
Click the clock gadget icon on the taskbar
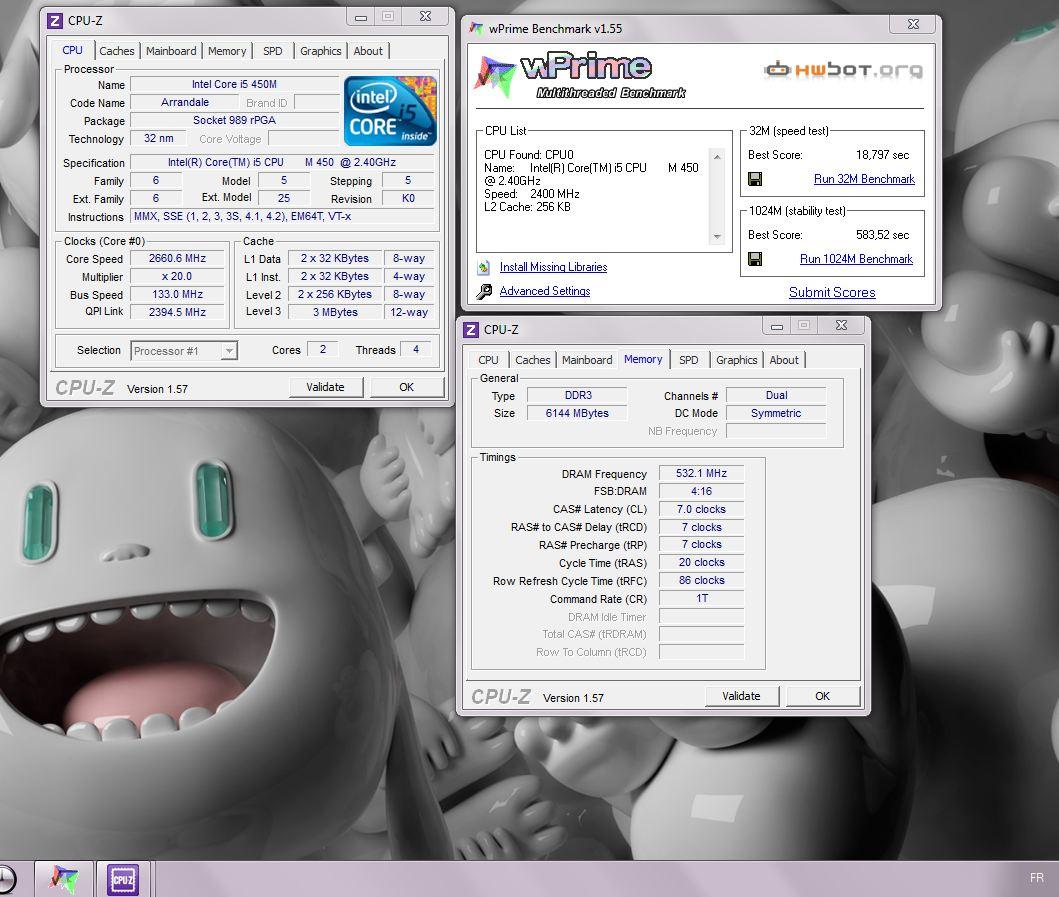(7, 880)
